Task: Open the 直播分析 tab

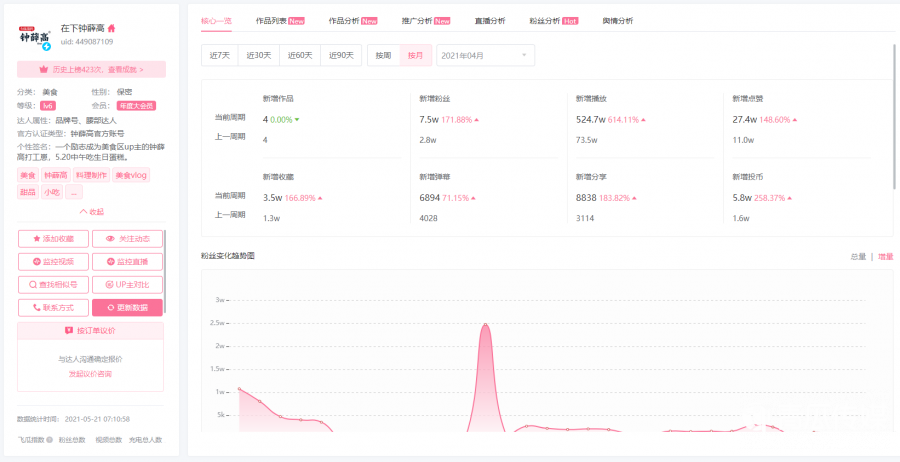Action: click(489, 21)
